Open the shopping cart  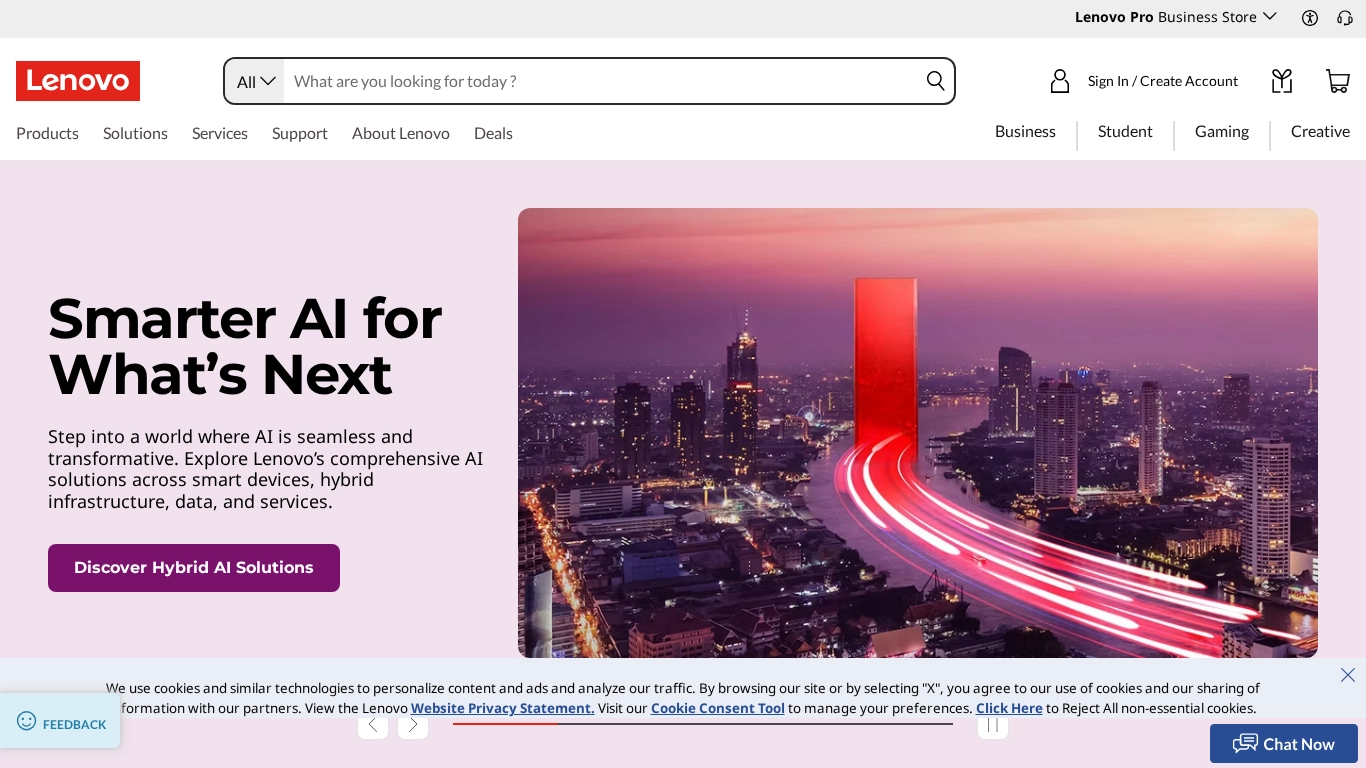[x=1337, y=81]
